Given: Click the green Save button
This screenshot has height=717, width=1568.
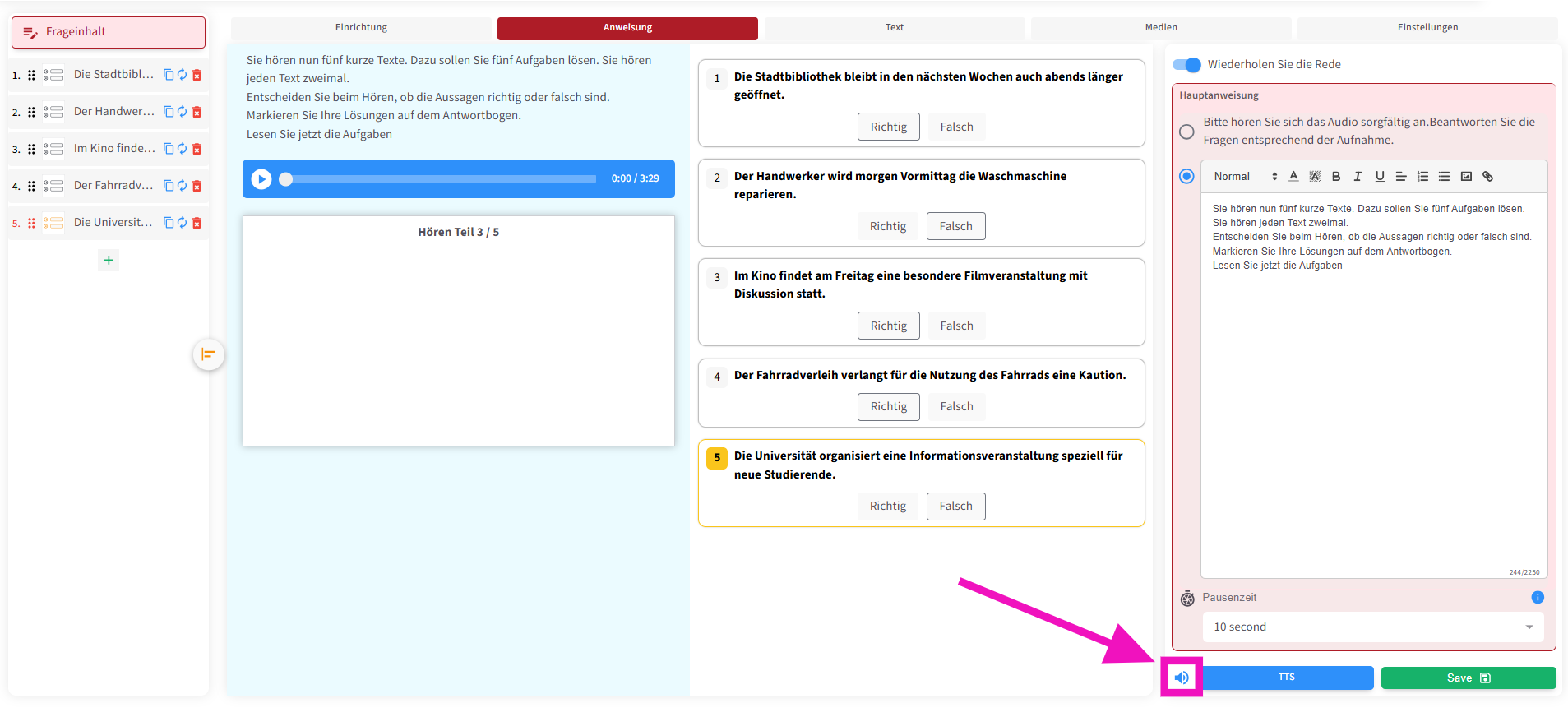Looking at the screenshot, I should (x=1468, y=678).
